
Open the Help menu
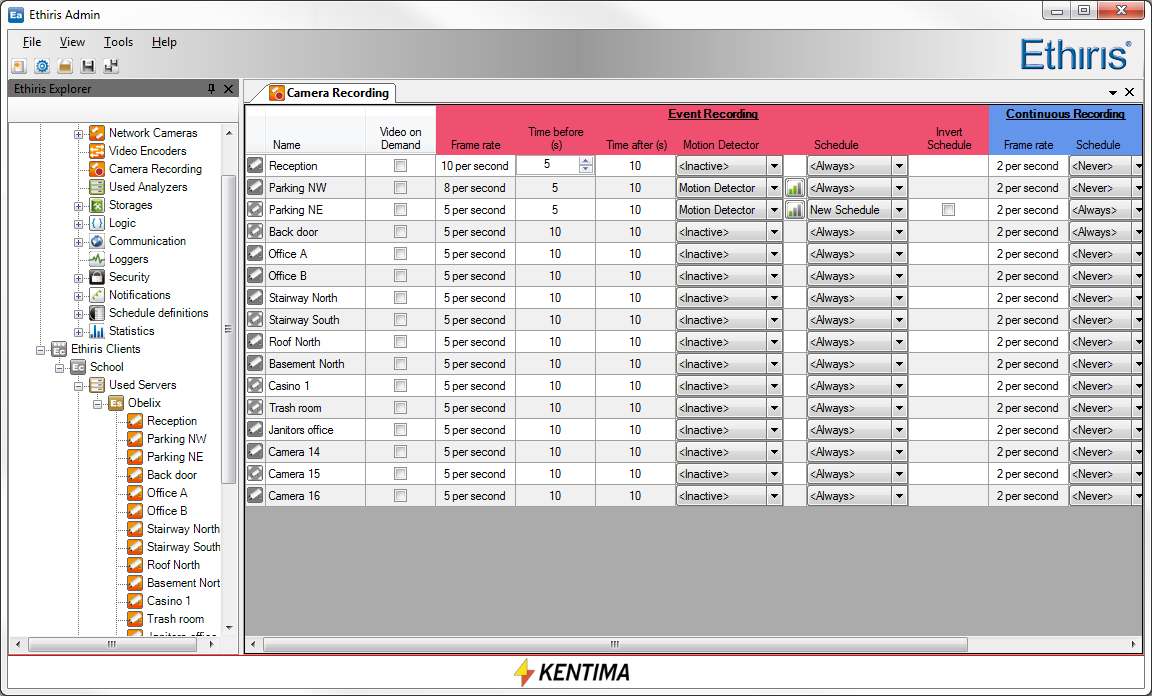click(x=165, y=42)
